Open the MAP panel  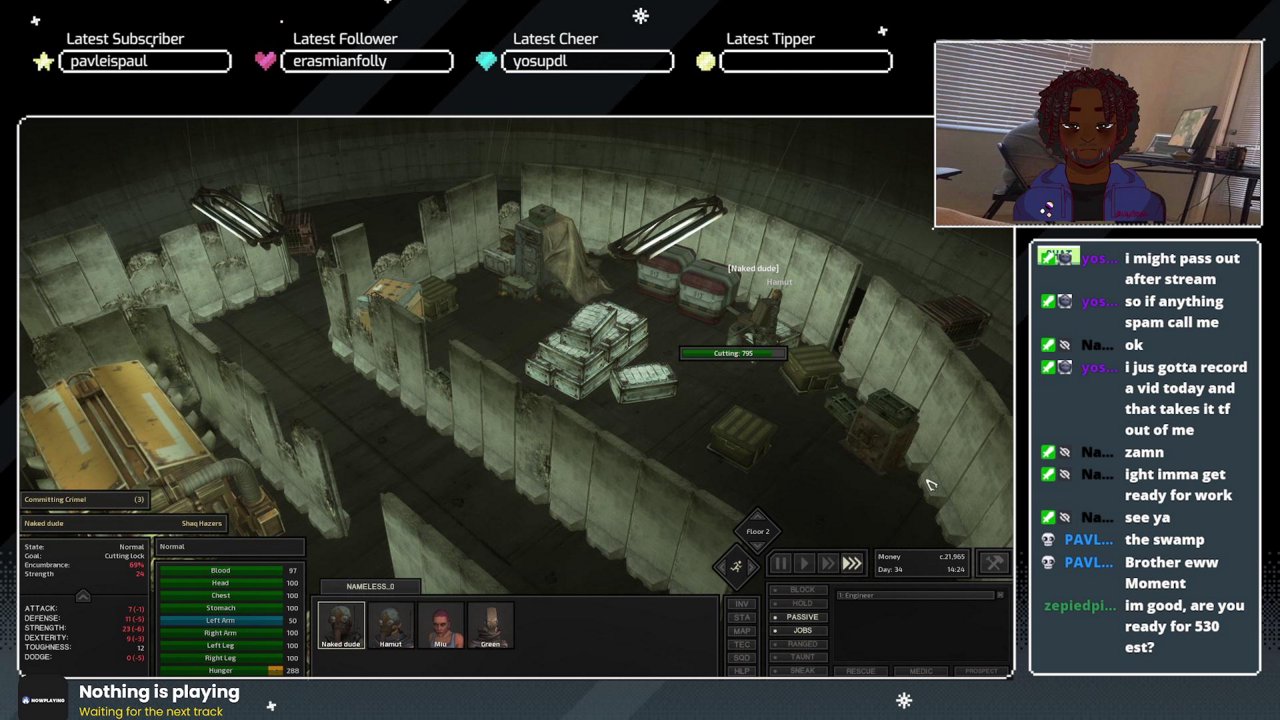[x=742, y=631]
